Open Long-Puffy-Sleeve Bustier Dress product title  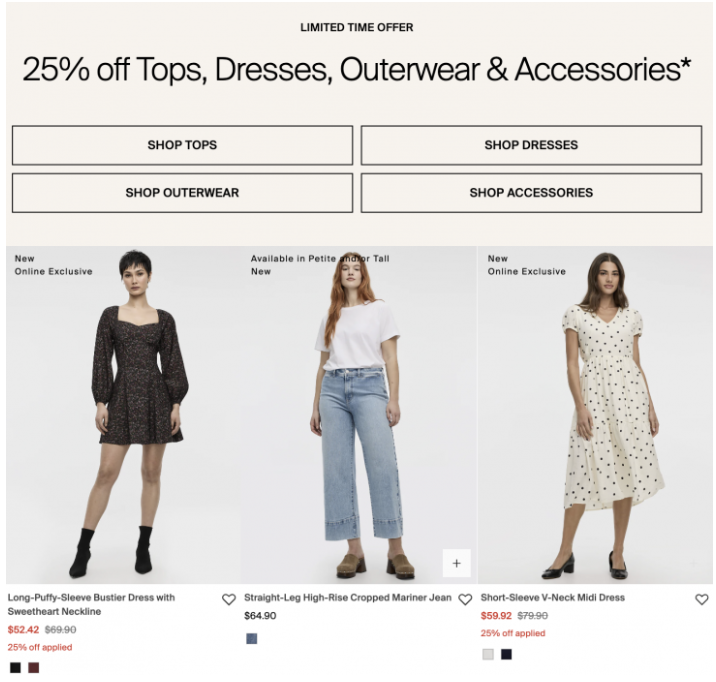tap(91, 604)
